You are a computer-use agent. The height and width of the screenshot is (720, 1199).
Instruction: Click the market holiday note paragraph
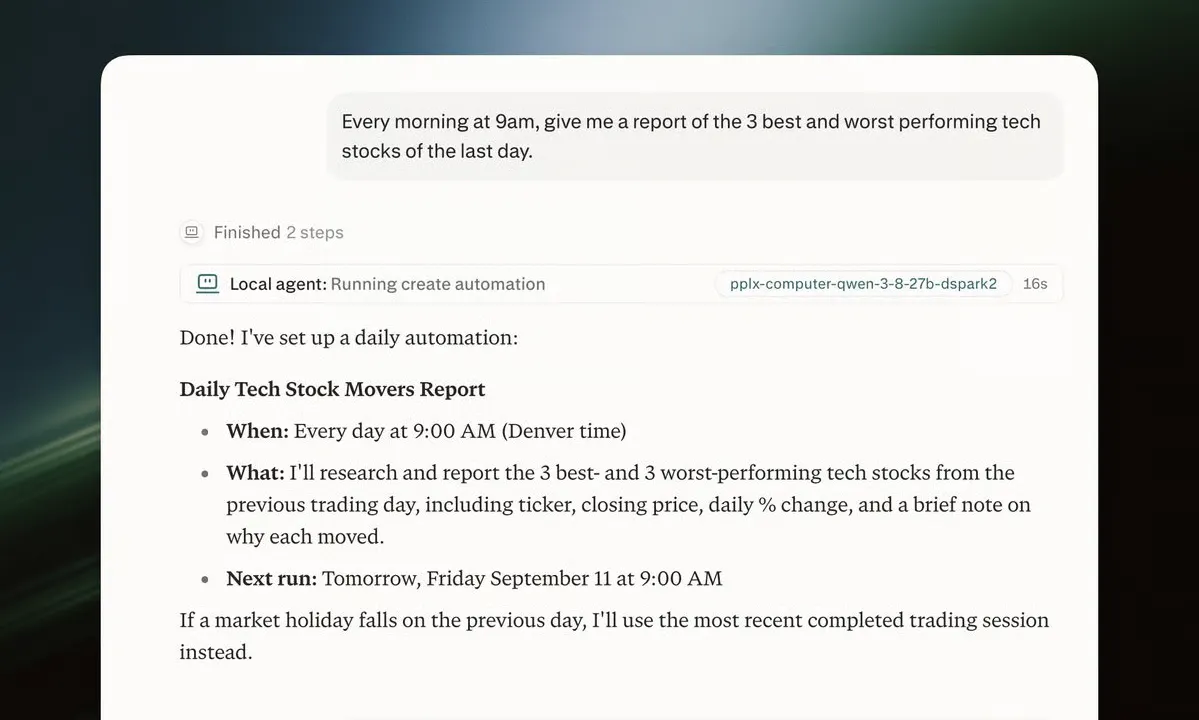click(614, 636)
